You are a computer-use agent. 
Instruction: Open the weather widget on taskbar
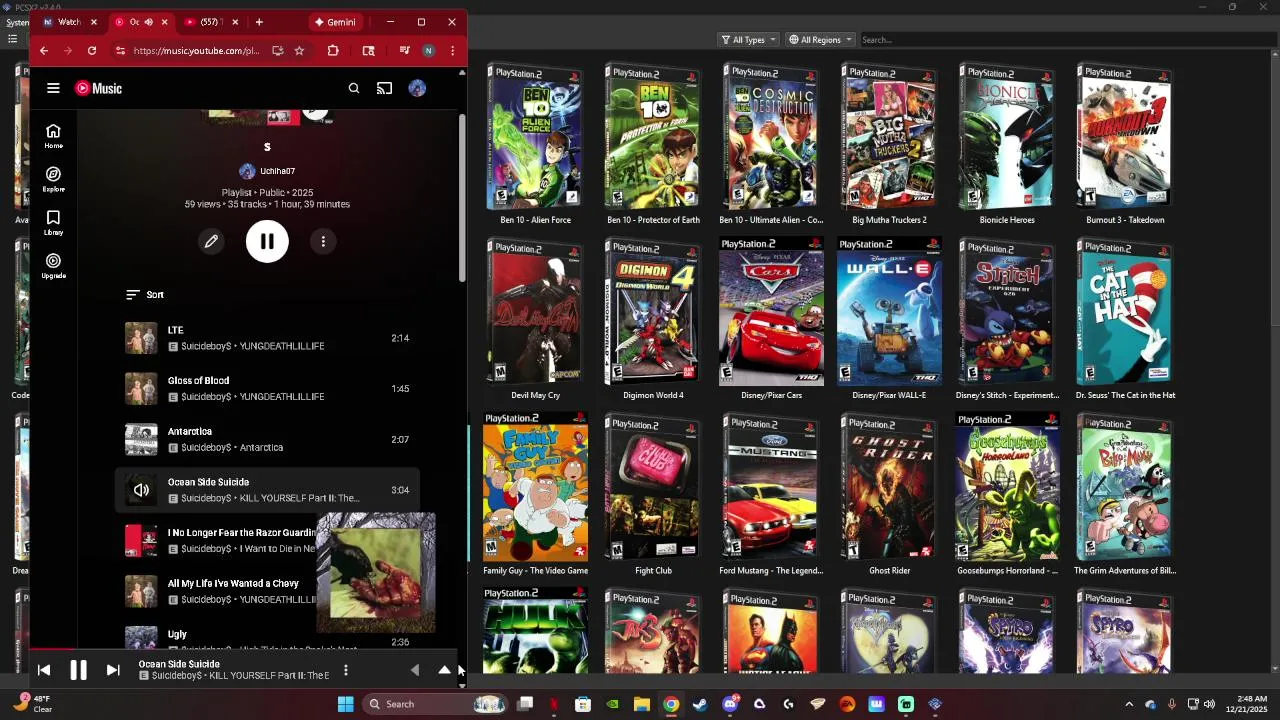[x=33, y=704]
